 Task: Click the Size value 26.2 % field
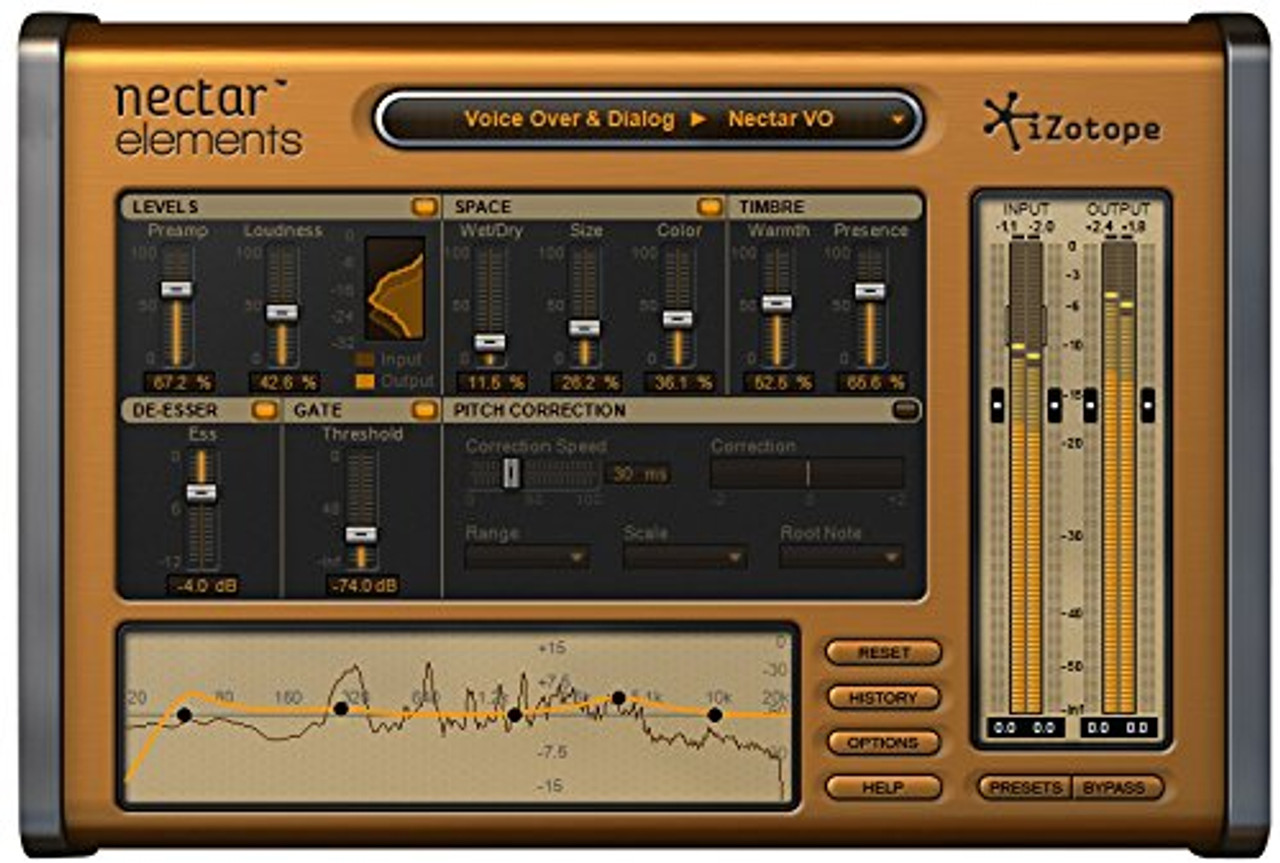click(586, 382)
